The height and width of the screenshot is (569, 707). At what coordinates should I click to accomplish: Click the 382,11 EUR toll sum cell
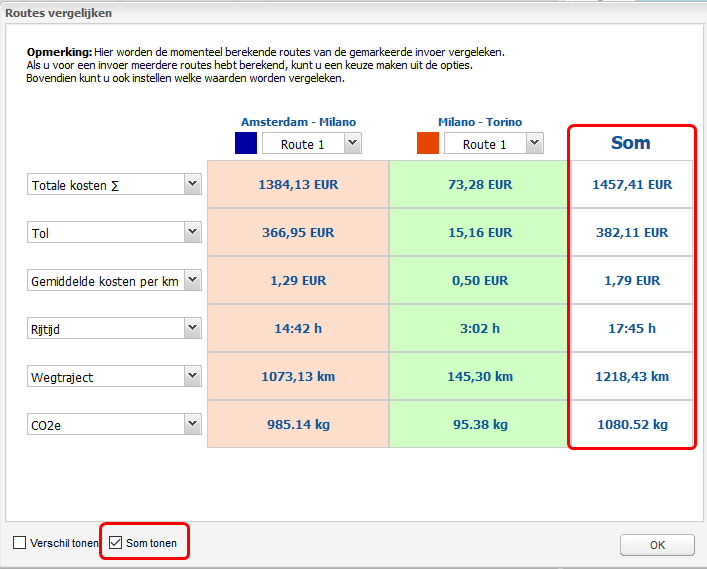click(632, 232)
